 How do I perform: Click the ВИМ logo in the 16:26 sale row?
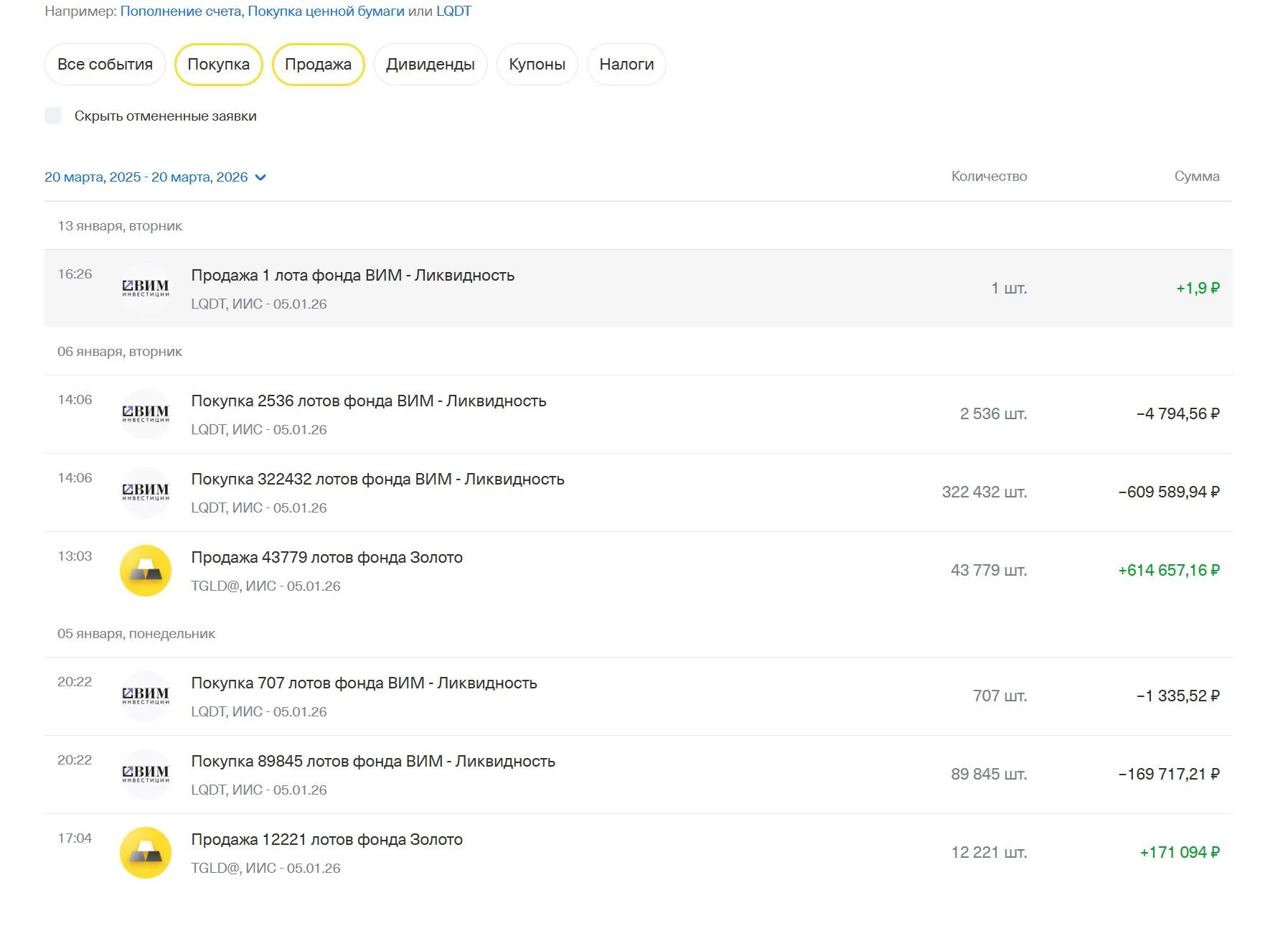click(146, 289)
